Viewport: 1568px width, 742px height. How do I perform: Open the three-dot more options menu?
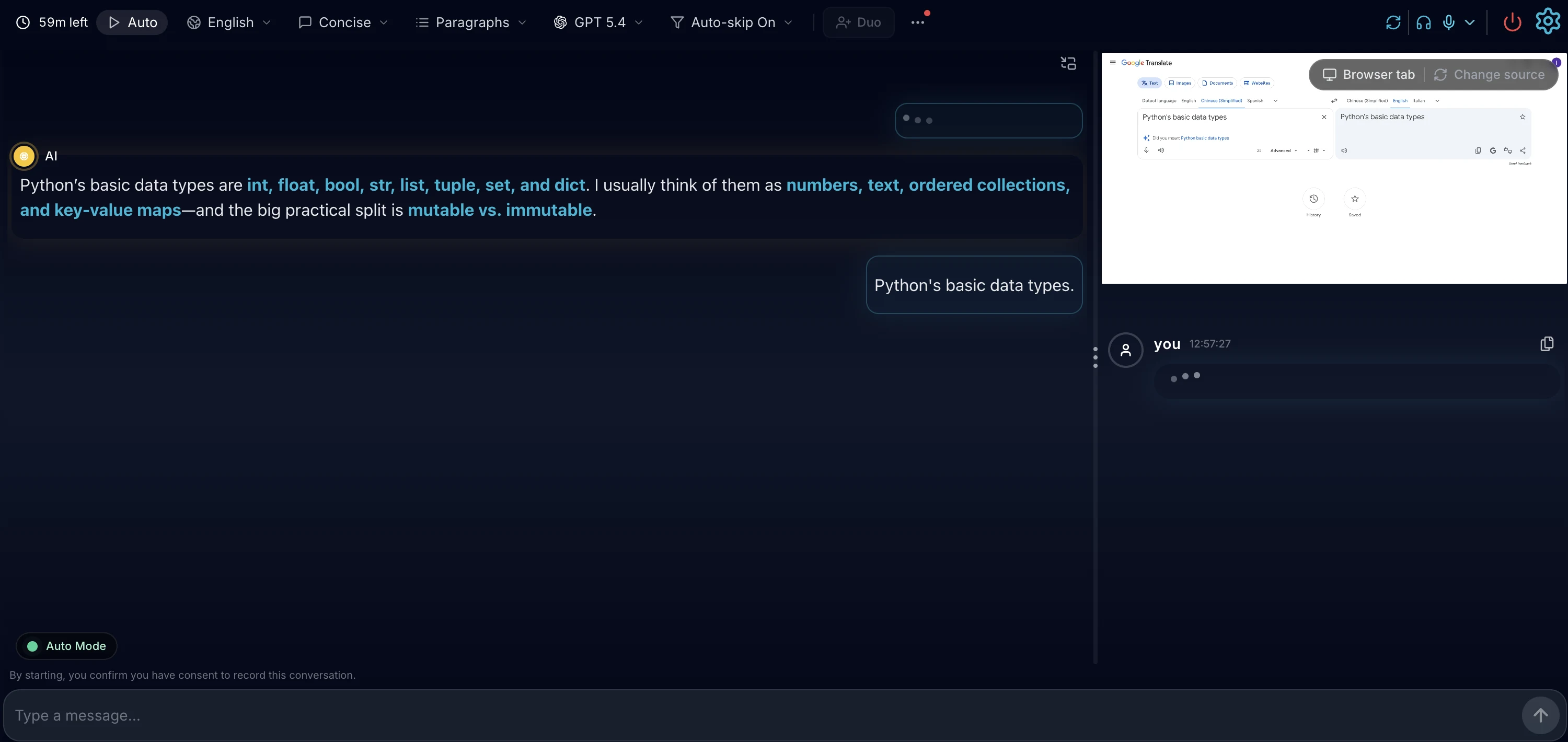coord(917,22)
